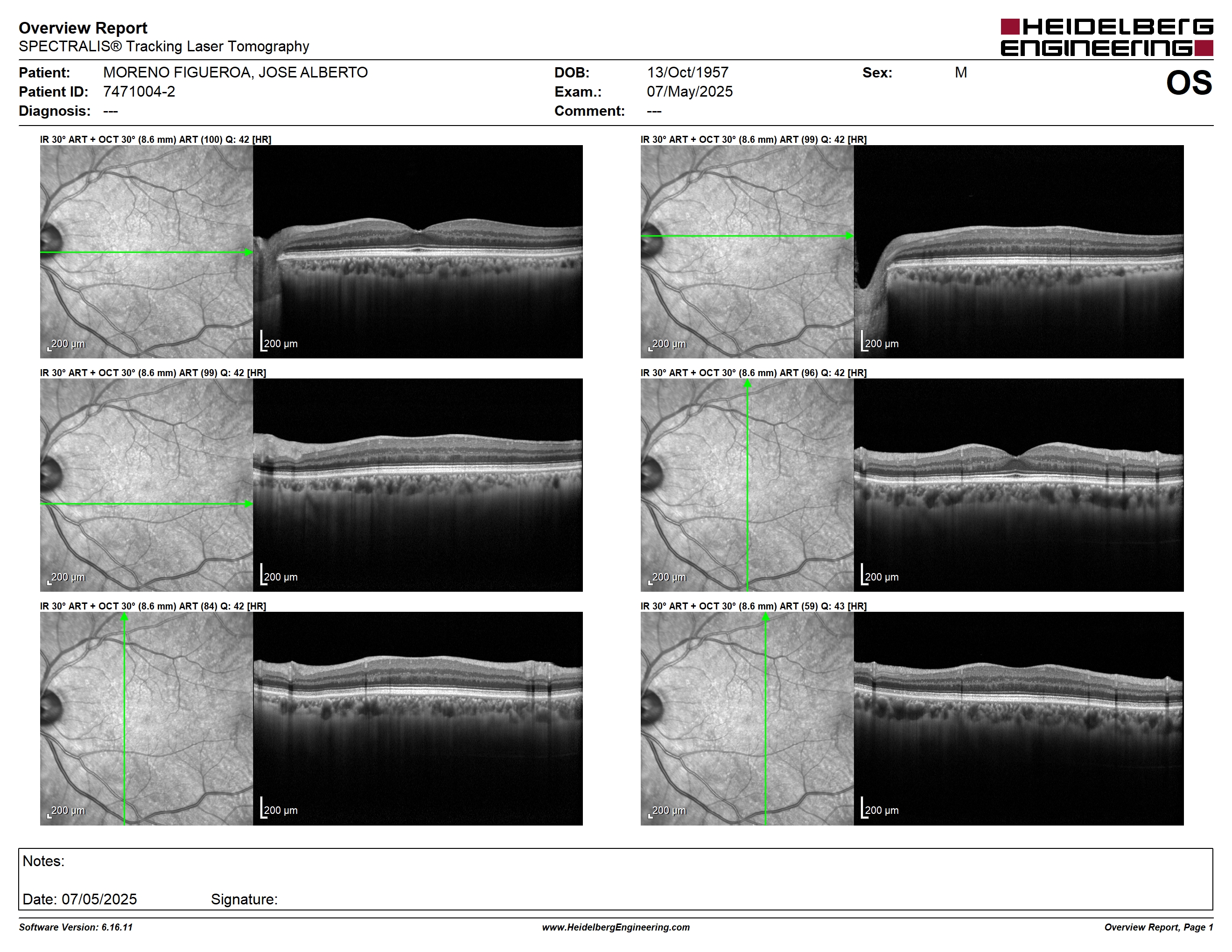Click the Diagnosis field label
The width and height of the screenshot is (1232, 952).
54,111
